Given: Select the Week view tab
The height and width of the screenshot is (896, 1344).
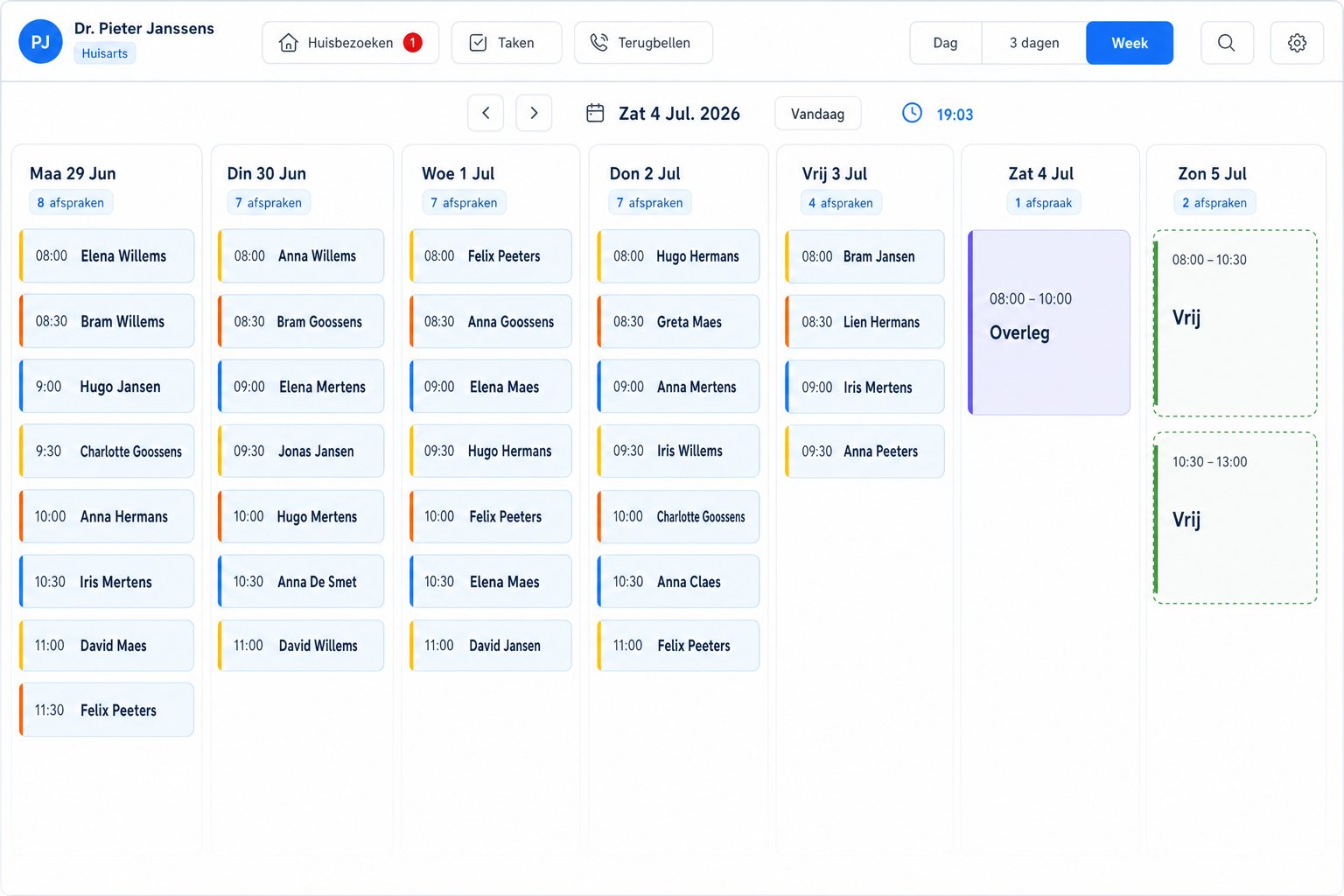Looking at the screenshot, I should (x=1130, y=43).
